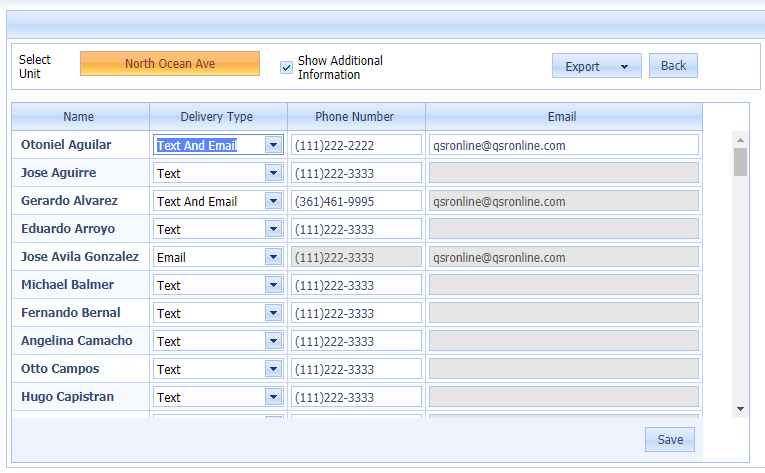Open Delivery Type dropdown for Gerardo Alvarez
The image size is (765, 473).
coord(273,201)
